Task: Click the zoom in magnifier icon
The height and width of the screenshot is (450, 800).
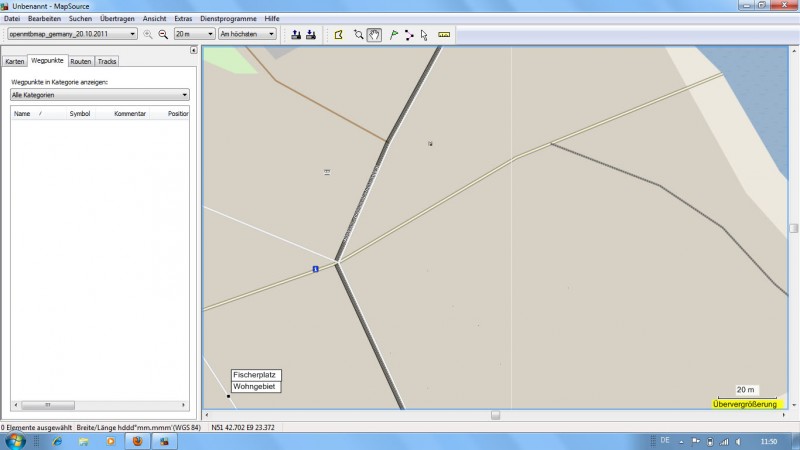Action: click(148, 34)
